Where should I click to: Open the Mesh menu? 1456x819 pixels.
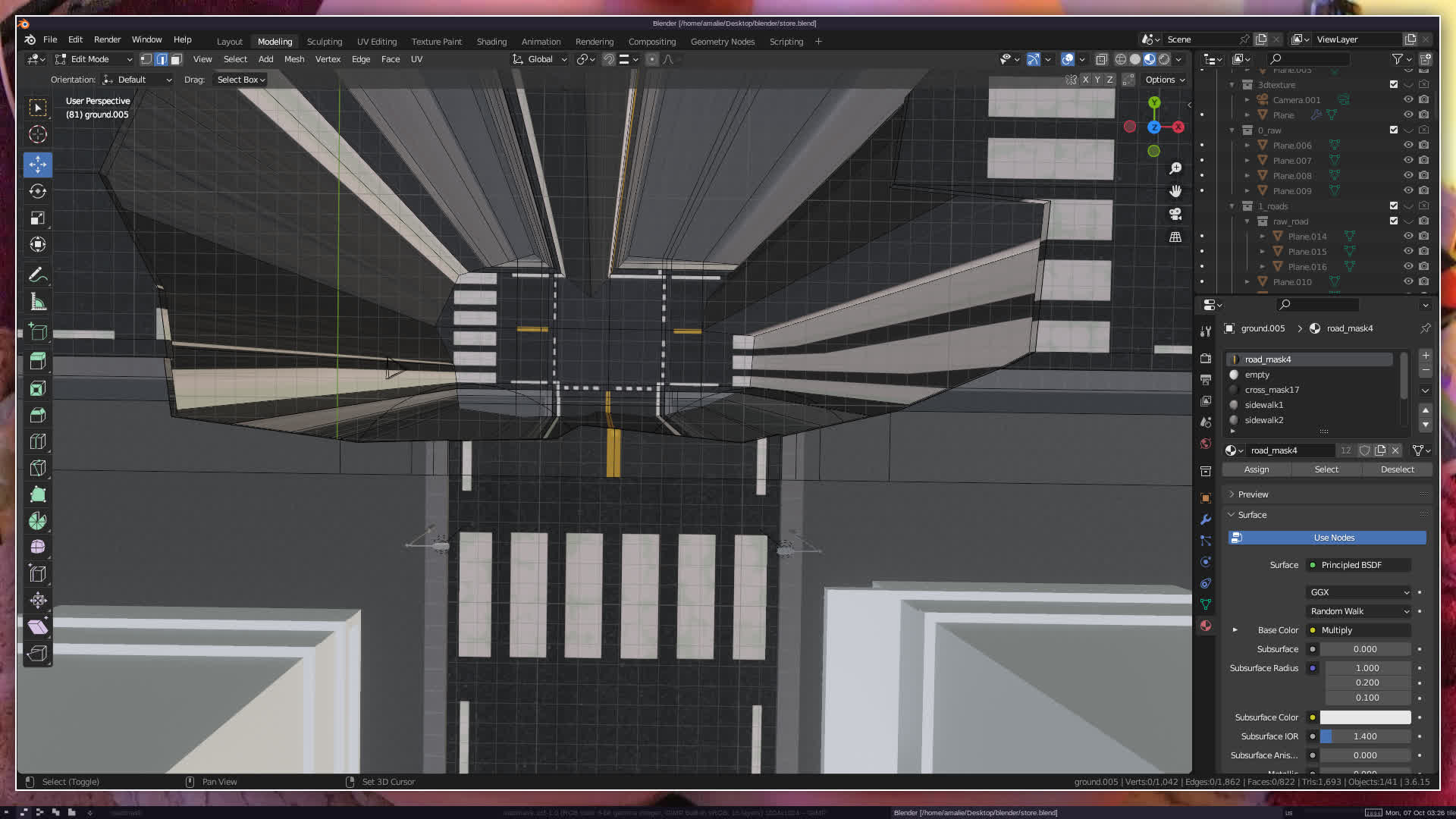pyautogui.click(x=293, y=59)
